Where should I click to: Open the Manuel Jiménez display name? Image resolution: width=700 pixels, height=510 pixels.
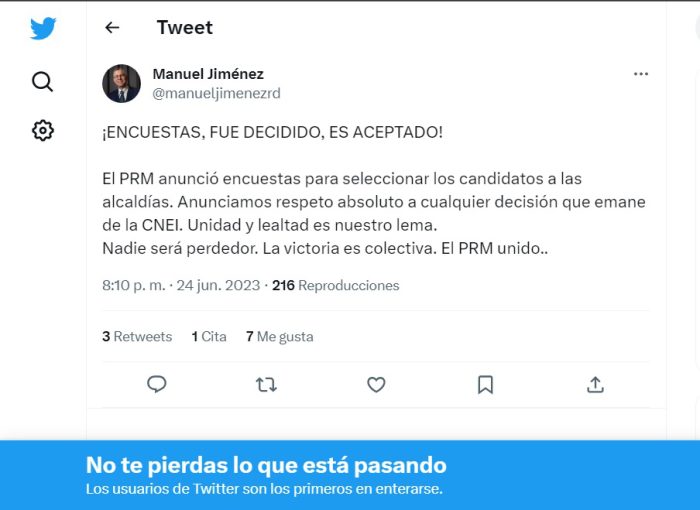pos(208,74)
